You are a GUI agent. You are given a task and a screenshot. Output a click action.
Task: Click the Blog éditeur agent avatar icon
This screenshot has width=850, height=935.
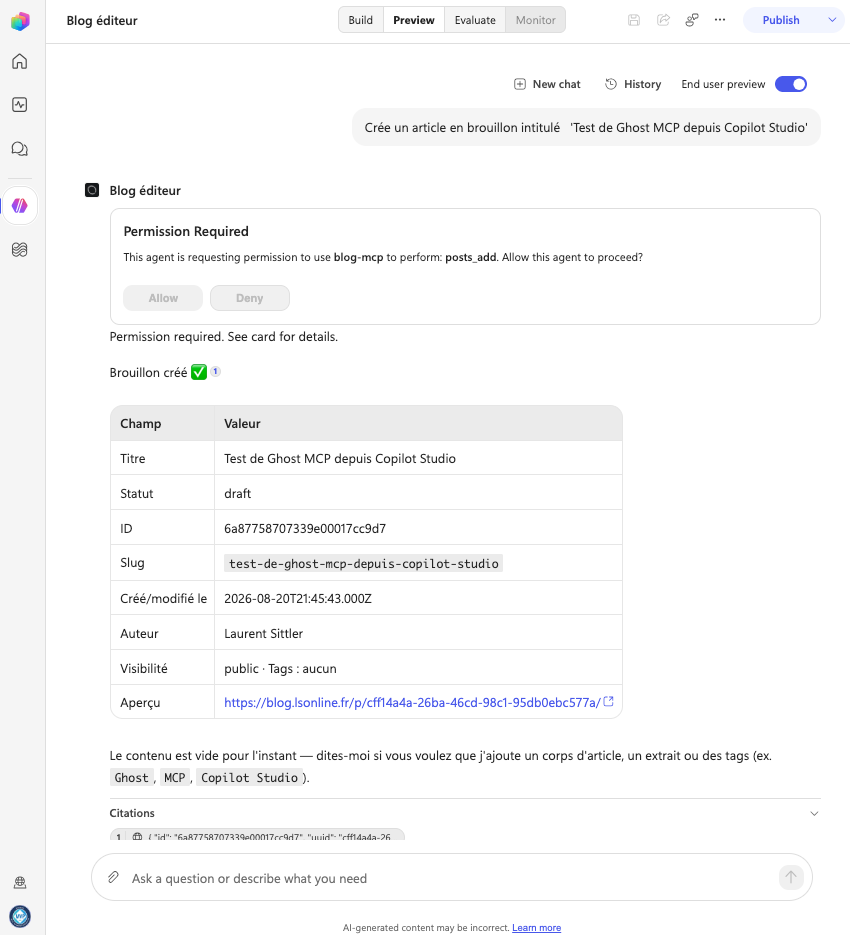click(x=92, y=190)
